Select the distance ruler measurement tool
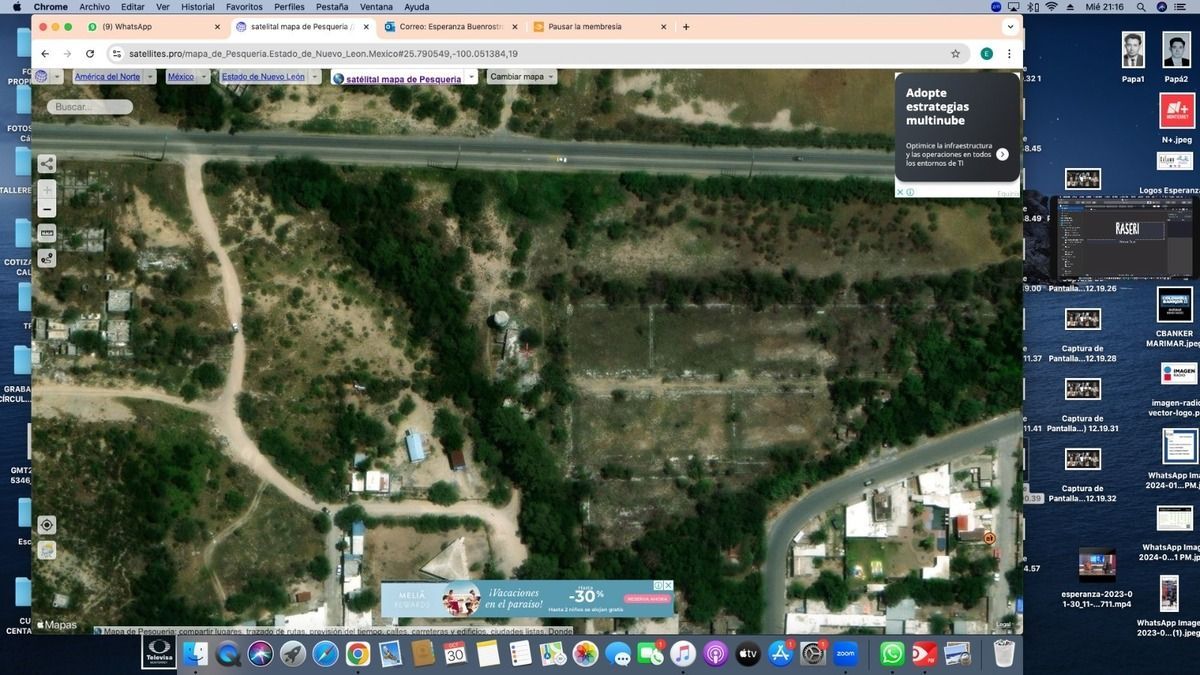Screen dimensions: 1200x675 [47, 233]
